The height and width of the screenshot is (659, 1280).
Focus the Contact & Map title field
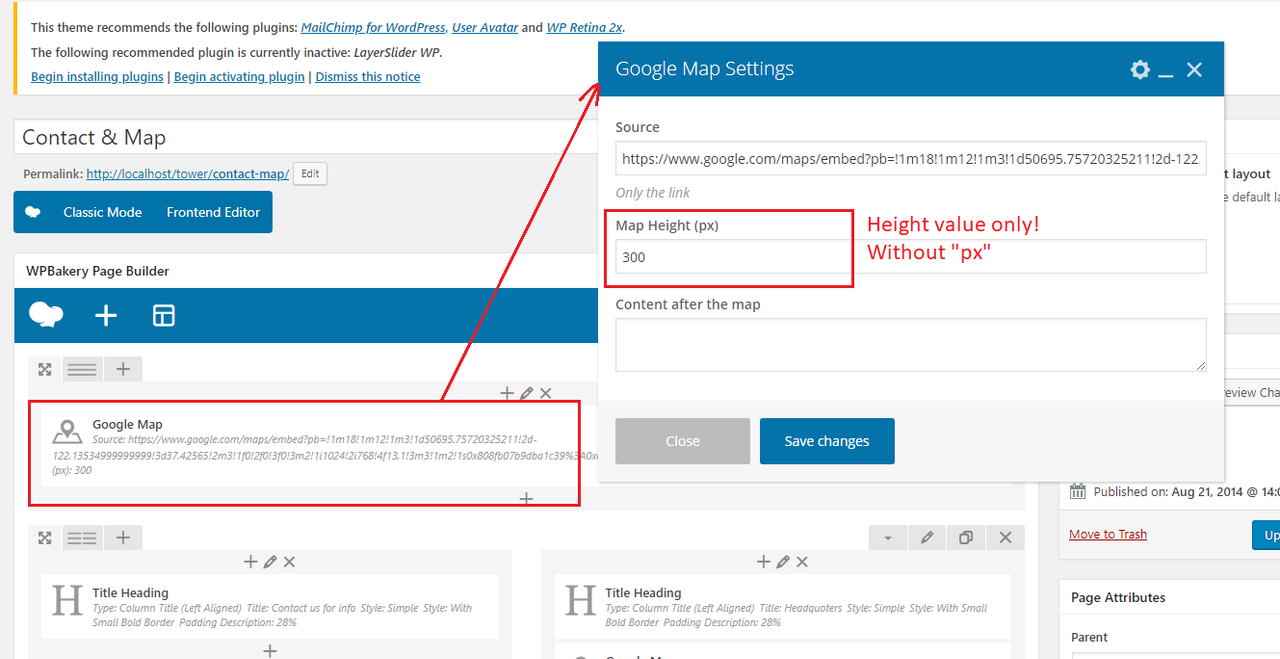pos(305,137)
